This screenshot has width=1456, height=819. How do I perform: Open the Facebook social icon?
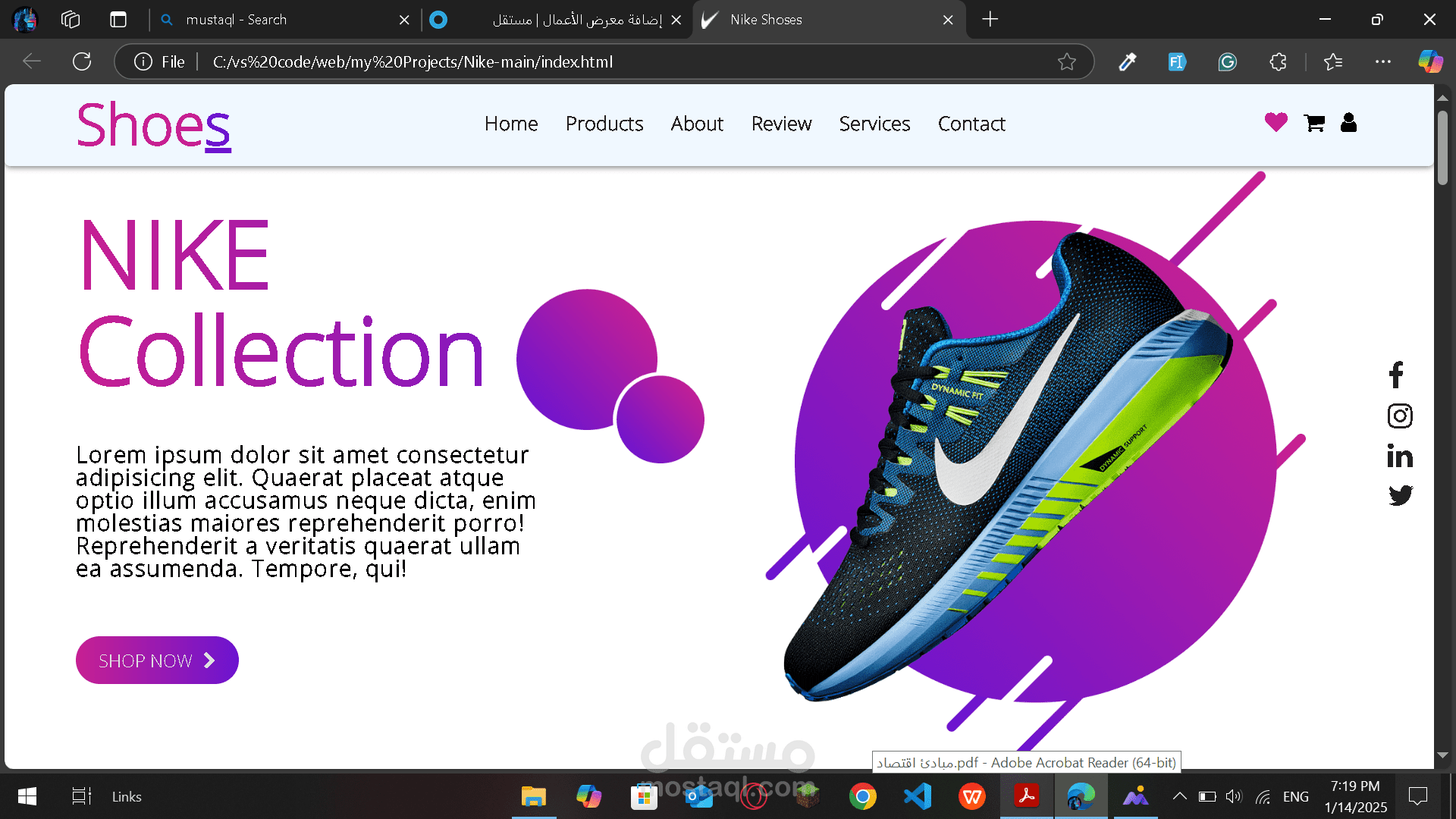(1396, 375)
